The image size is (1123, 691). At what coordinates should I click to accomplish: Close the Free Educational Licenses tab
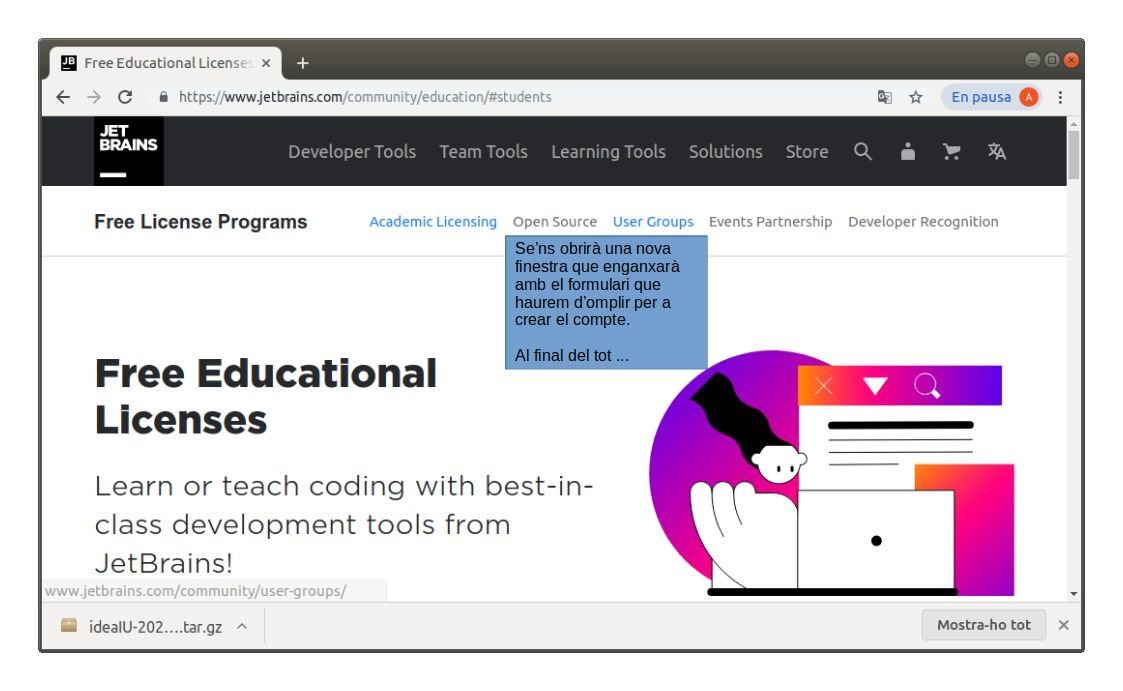[266, 63]
